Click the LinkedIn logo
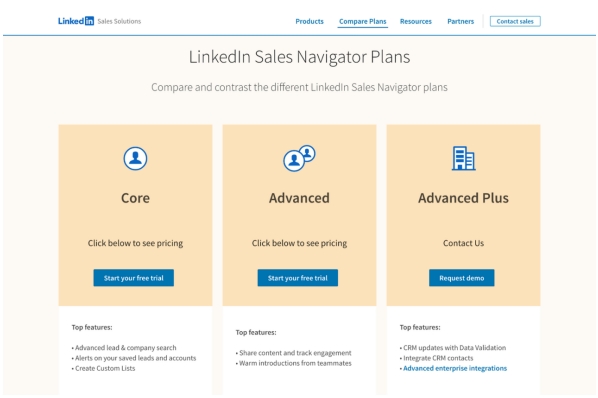 click(76, 21)
